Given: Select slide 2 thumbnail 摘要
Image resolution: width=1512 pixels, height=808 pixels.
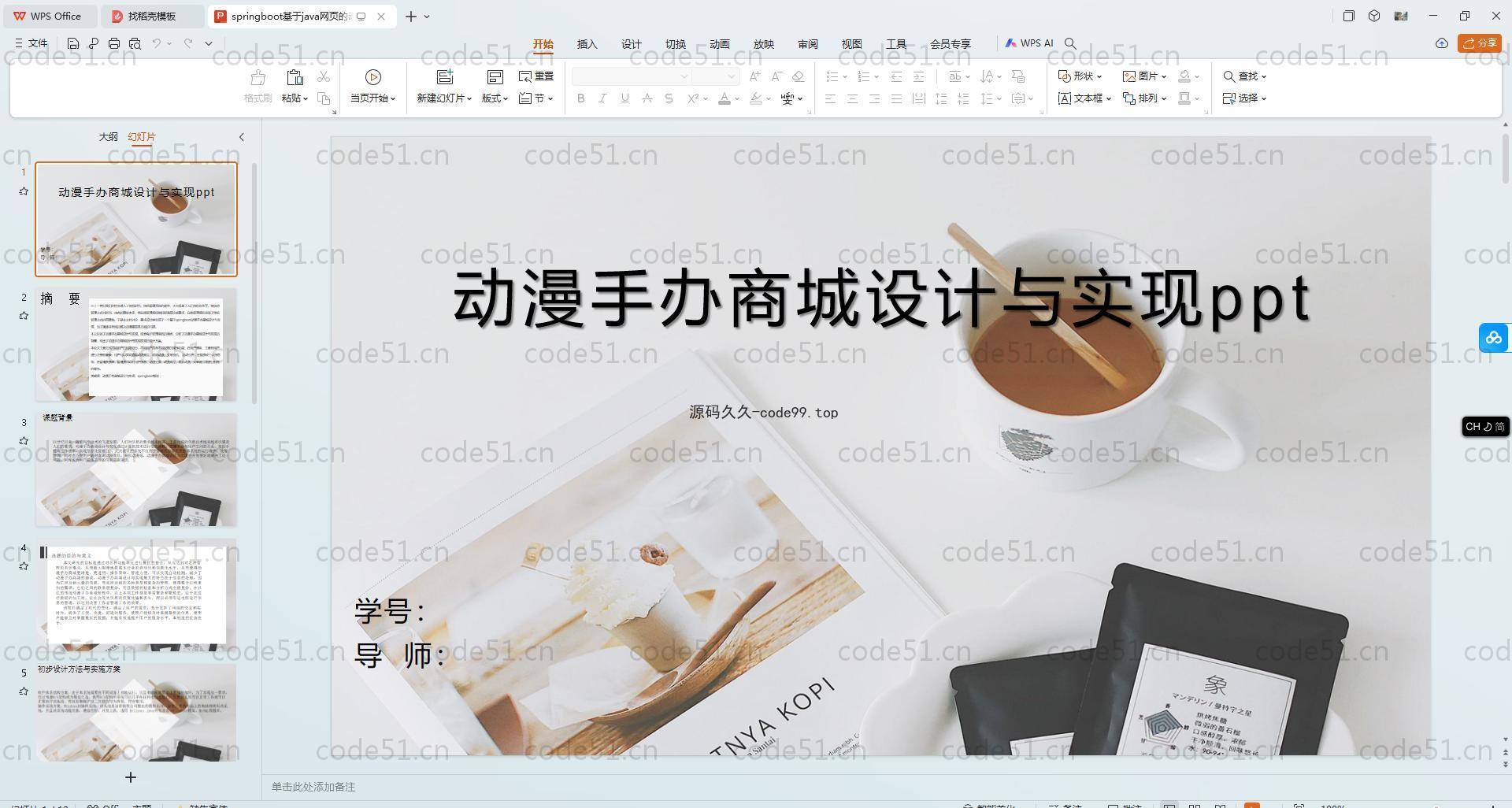Looking at the screenshot, I should tap(136, 345).
